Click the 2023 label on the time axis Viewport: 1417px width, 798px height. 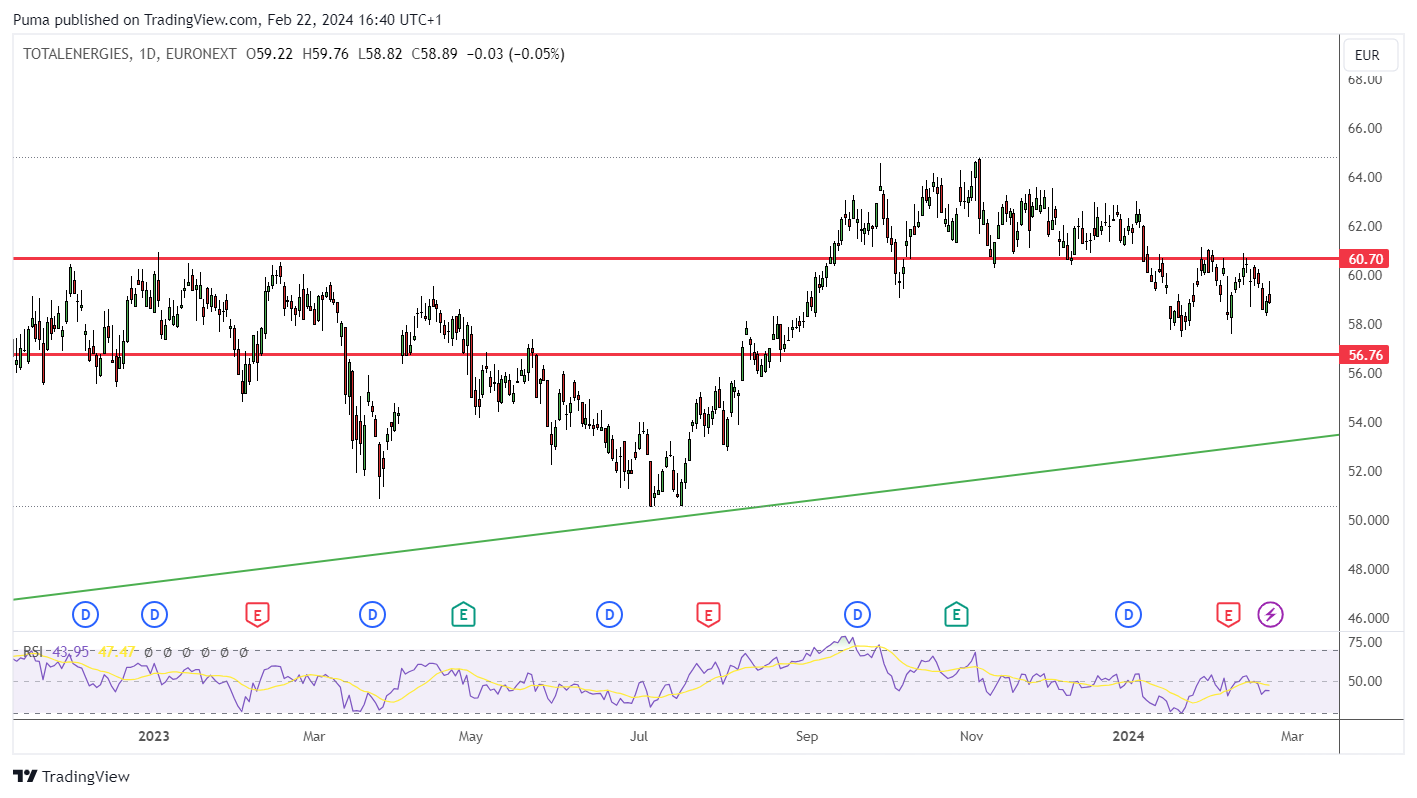click(x=154, y=737)
